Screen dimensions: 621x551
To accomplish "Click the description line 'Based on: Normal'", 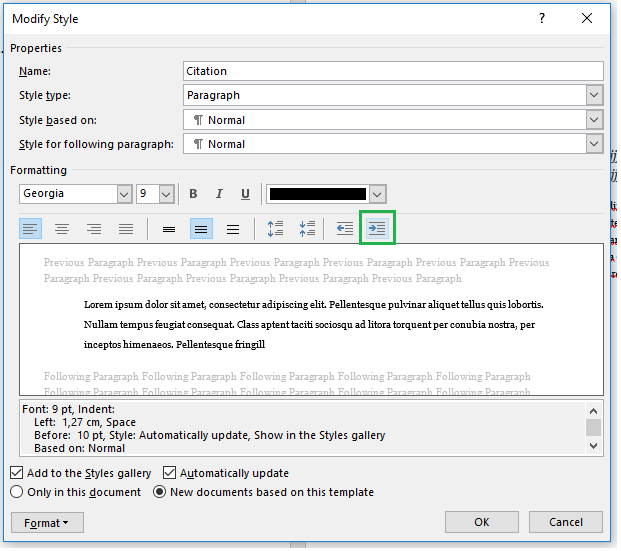I will 79,448.
